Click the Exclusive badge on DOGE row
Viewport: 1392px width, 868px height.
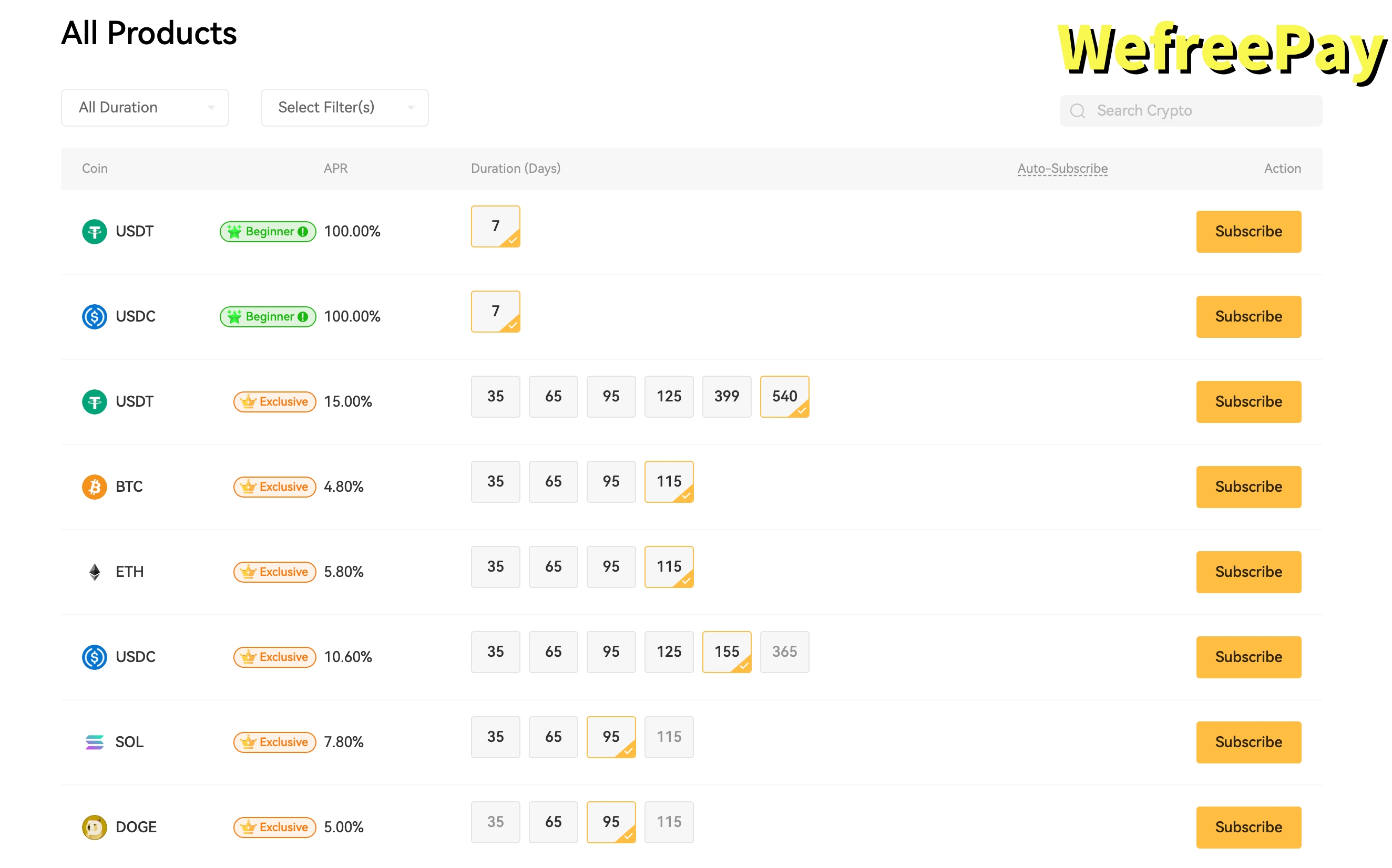[274, 827]
